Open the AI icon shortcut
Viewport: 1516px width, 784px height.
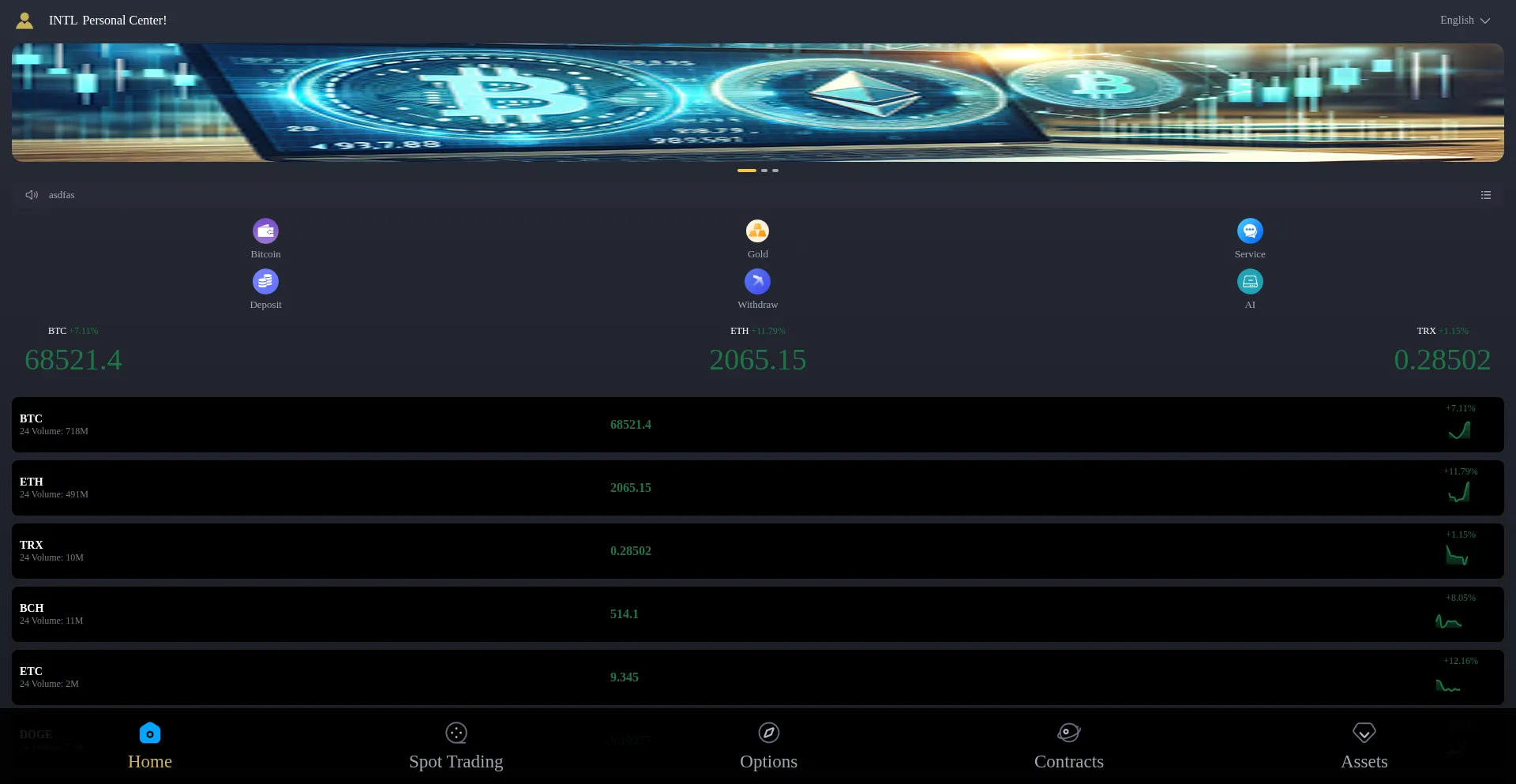[x=1250, y=281]
